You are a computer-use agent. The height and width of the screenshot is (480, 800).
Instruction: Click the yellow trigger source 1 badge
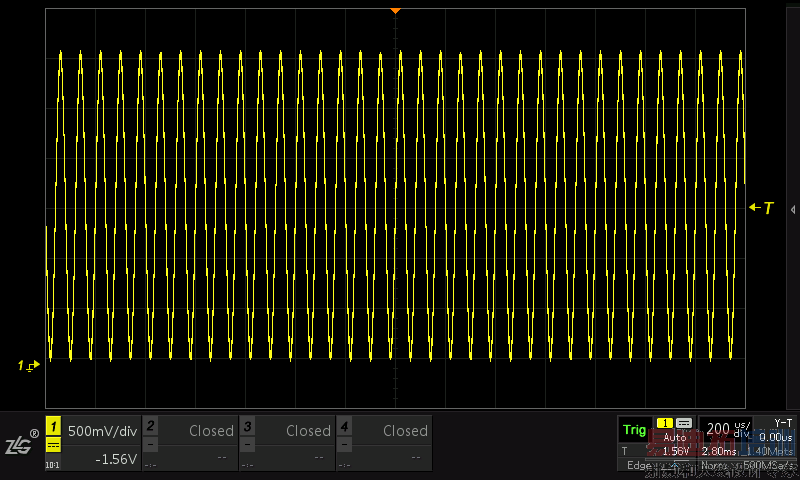pyautogui.click(x=665, y=423)
